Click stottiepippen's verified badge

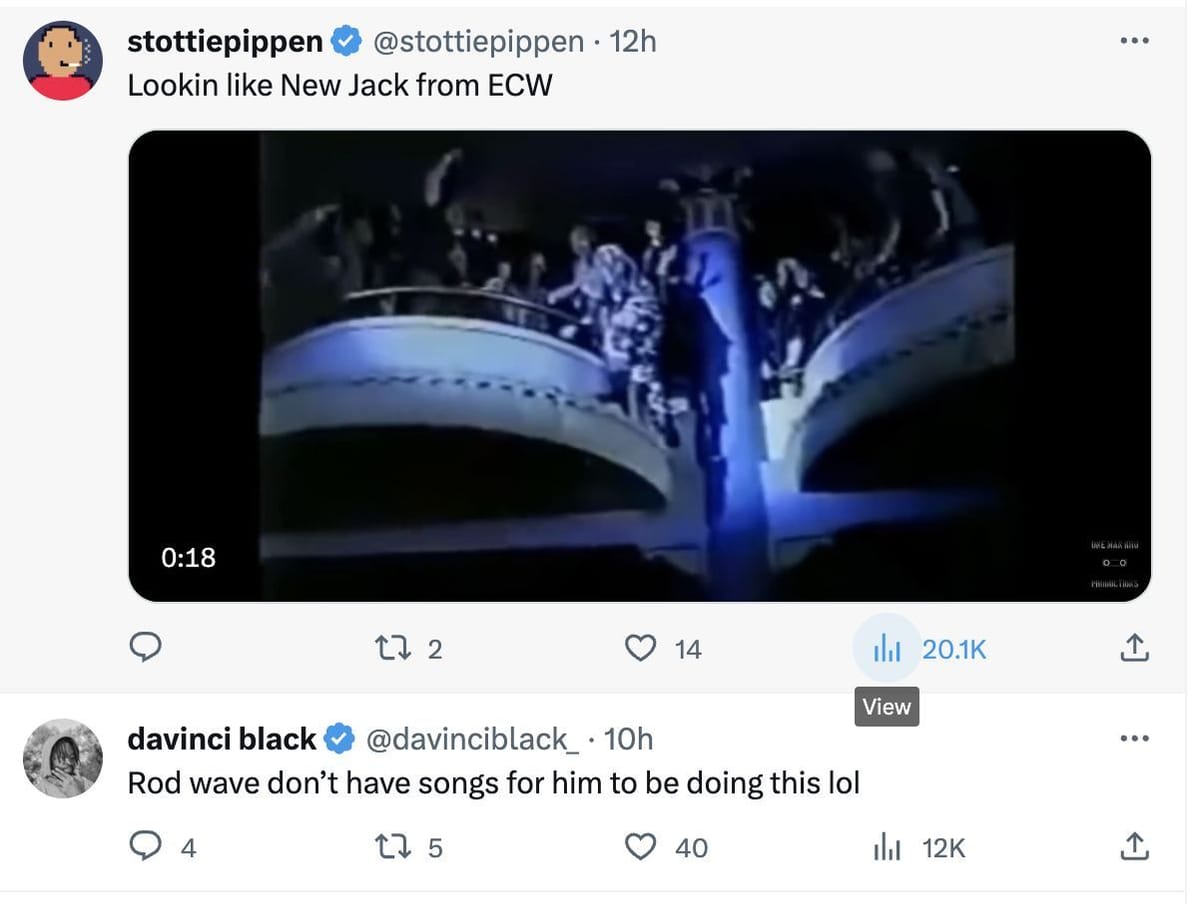pyautogui.click(x=346, y=41)
